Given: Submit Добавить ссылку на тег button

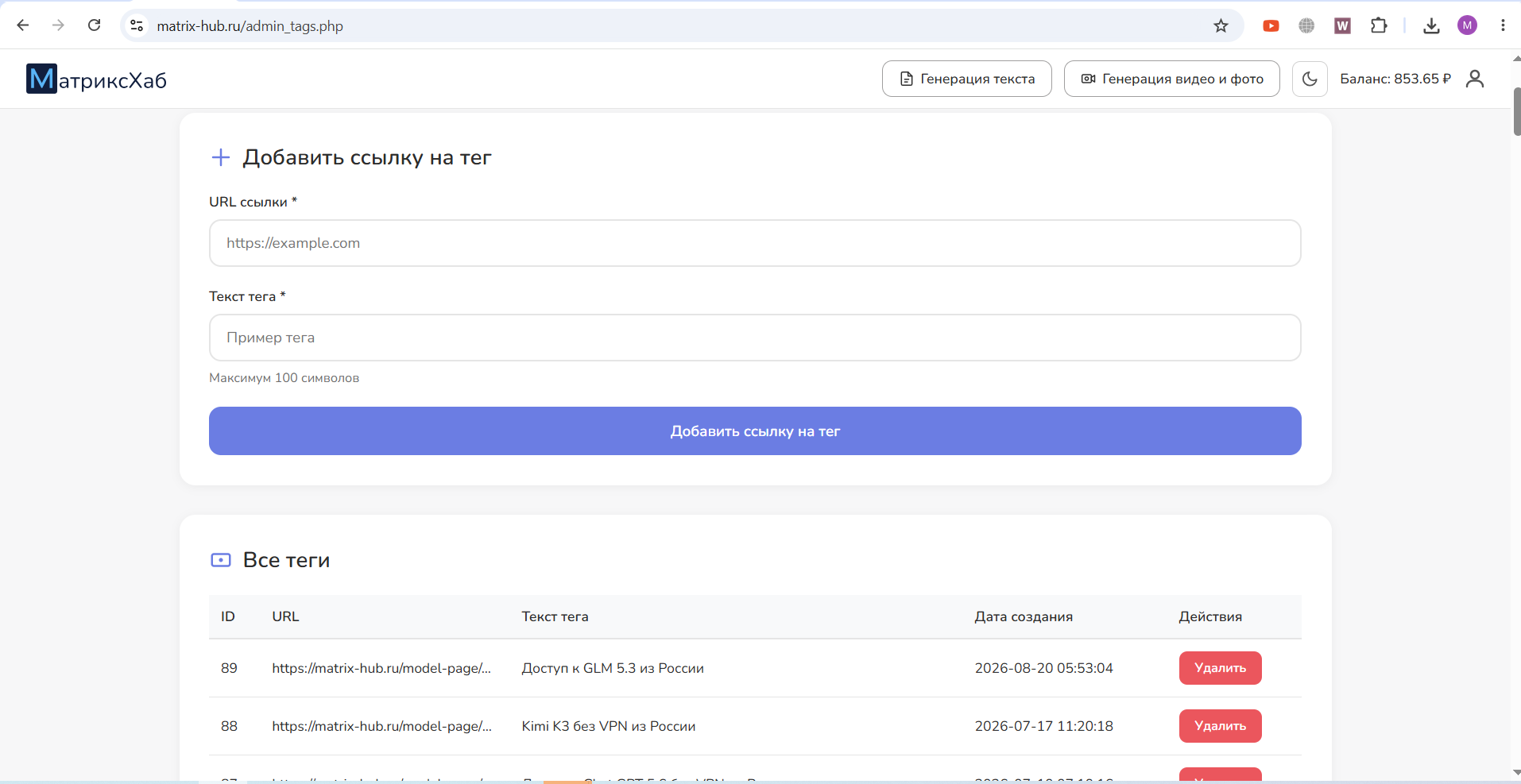Looking at the screenshot, I should [x=755, y=431].
